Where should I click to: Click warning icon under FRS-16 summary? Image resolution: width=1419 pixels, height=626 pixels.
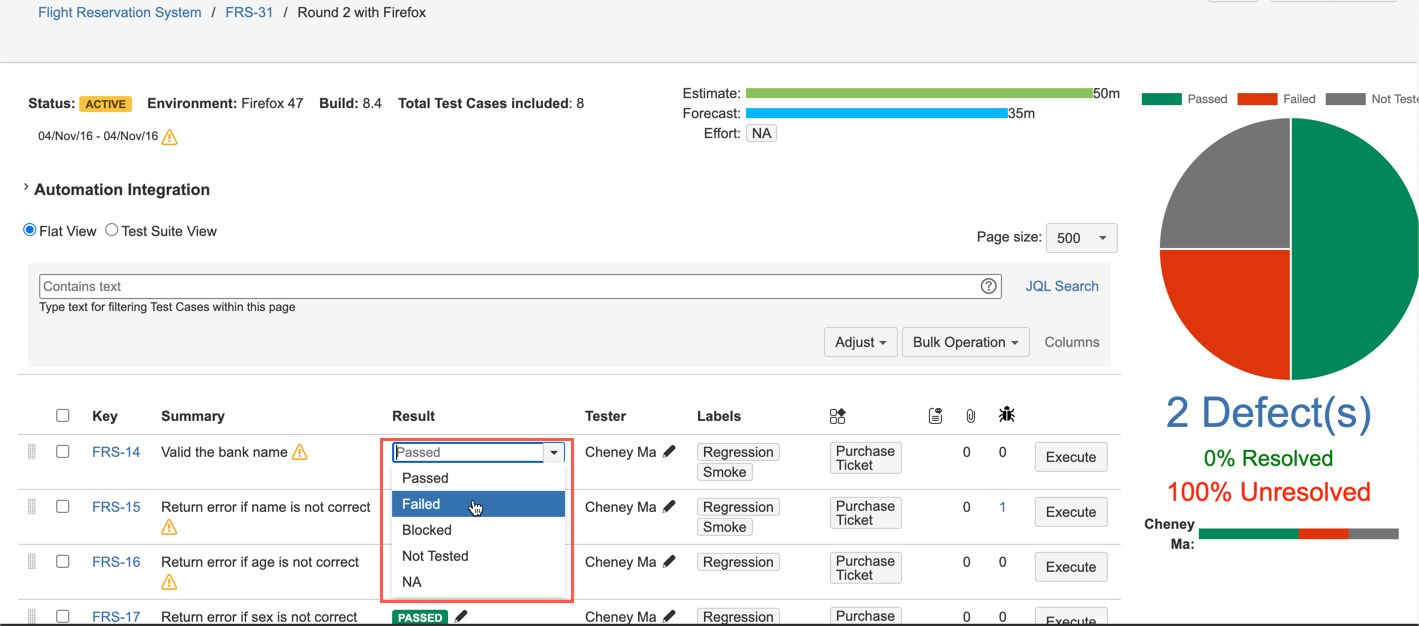(169, 582)
